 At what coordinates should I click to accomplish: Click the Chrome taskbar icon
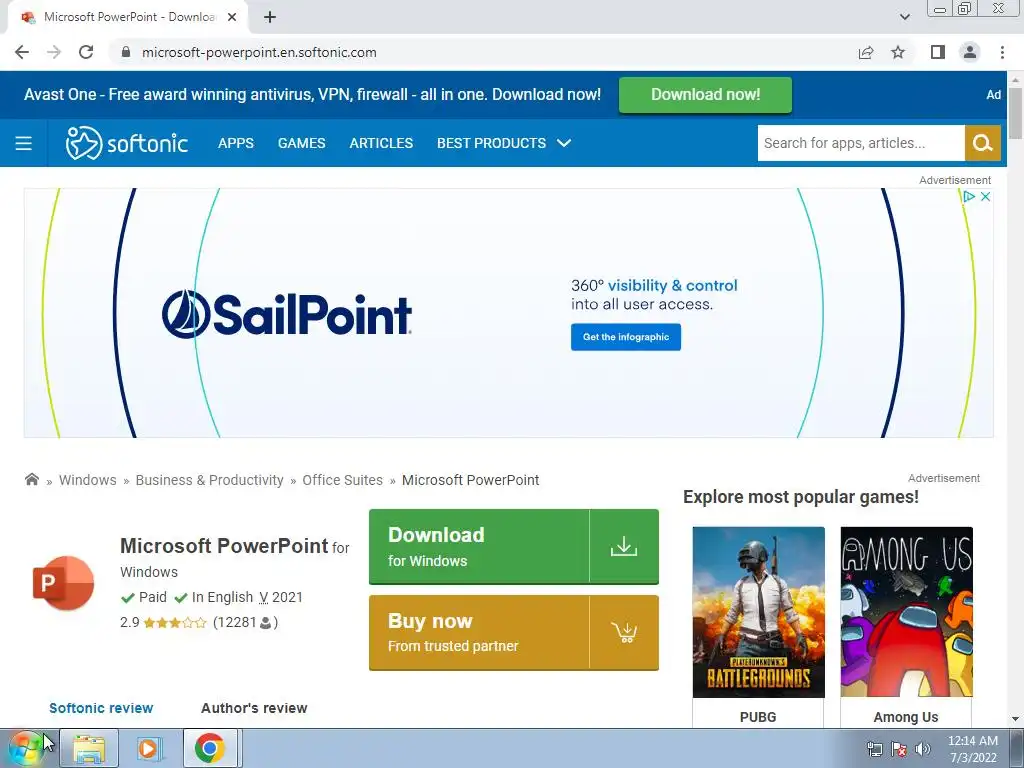point(210,748)
